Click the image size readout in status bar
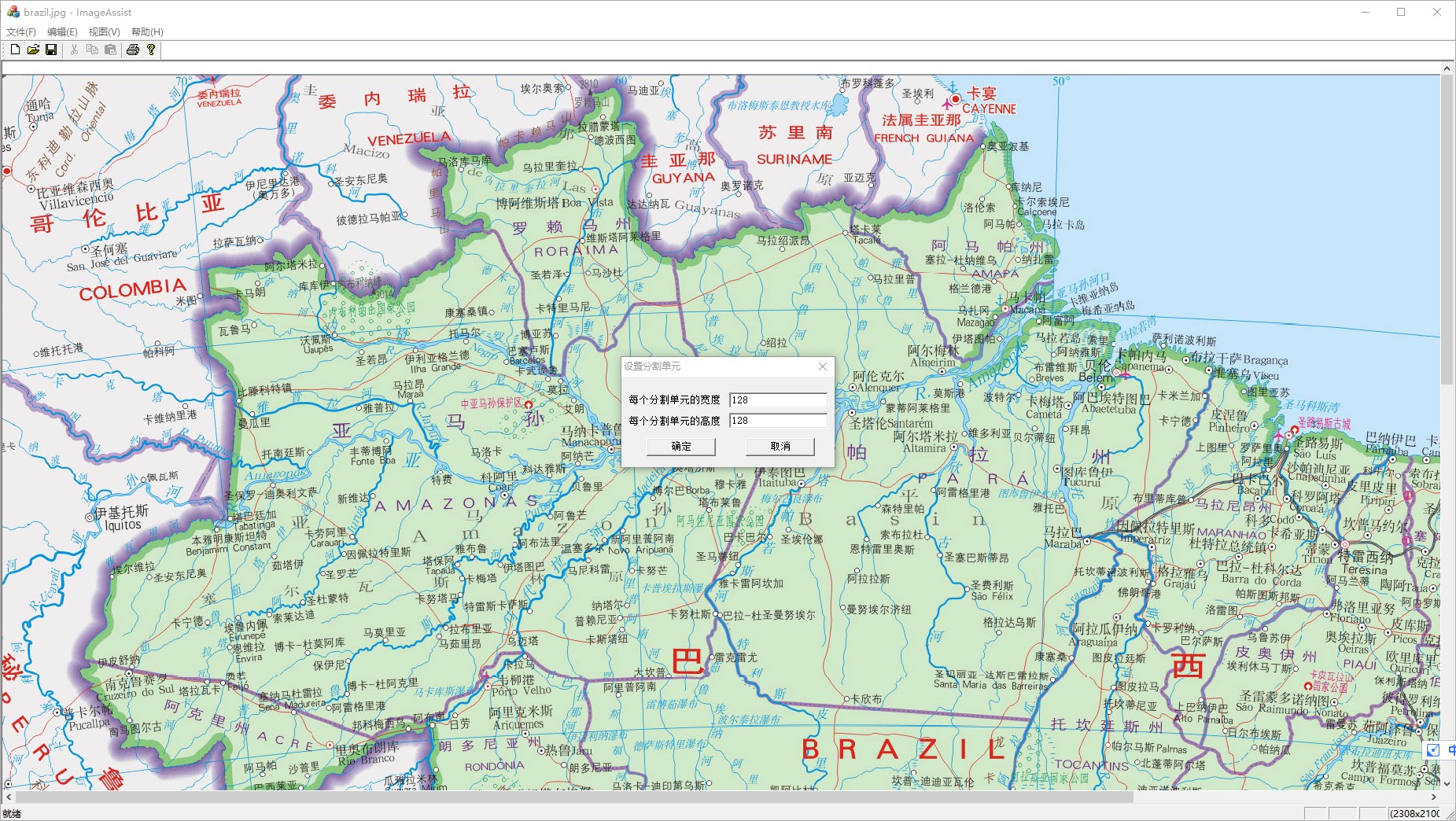1456x821 pixels. point(1414,814)
